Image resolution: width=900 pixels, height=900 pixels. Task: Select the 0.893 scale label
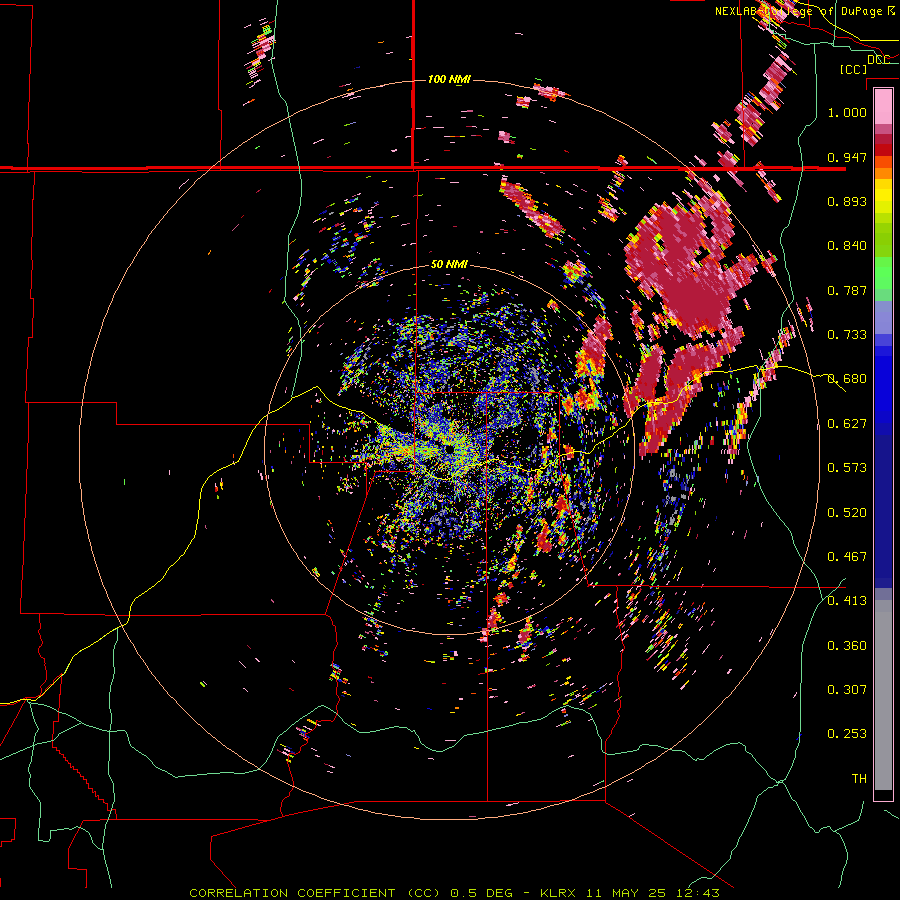pyautogui.click(x=847, y=201)
